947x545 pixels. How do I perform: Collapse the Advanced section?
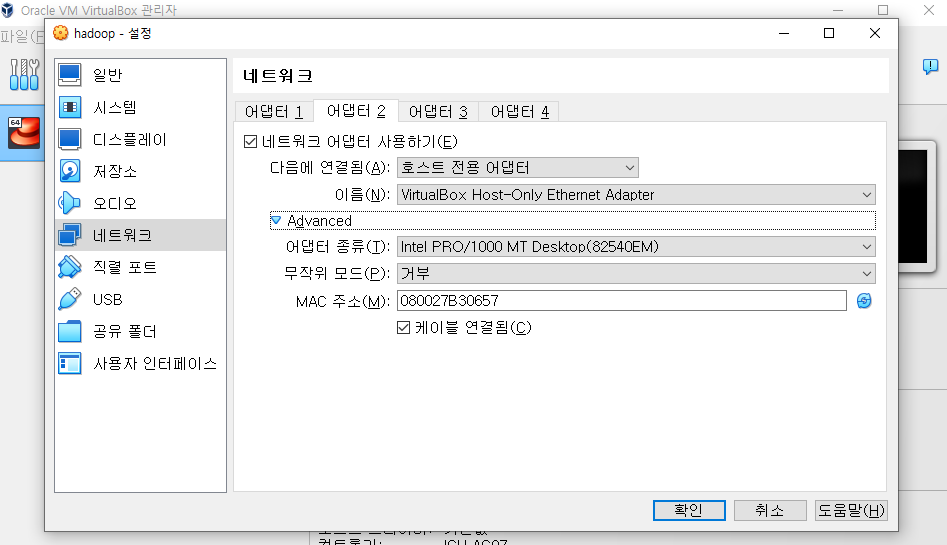tap(276, 221)
